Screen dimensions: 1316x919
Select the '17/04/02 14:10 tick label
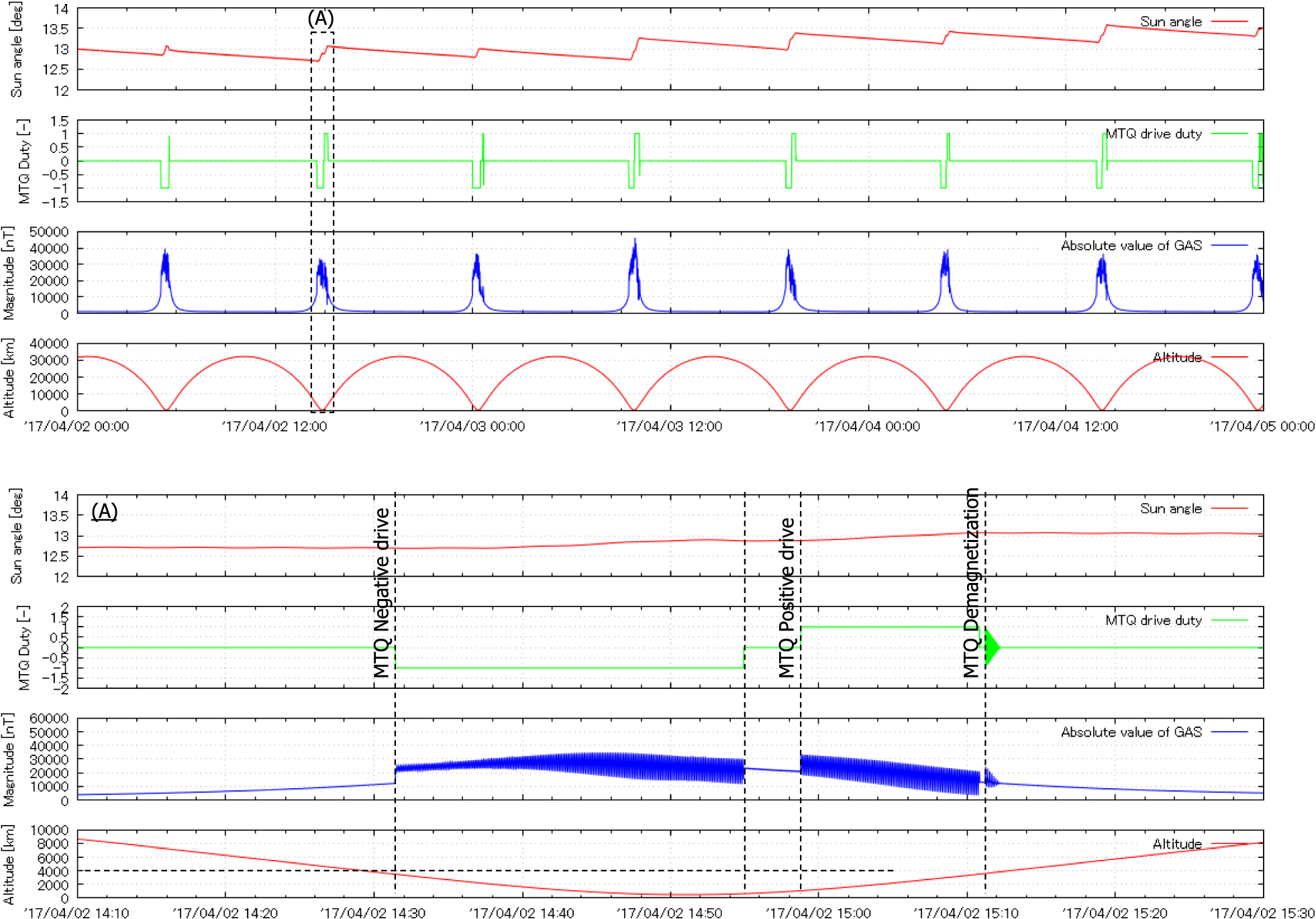(x=76, y=913)
